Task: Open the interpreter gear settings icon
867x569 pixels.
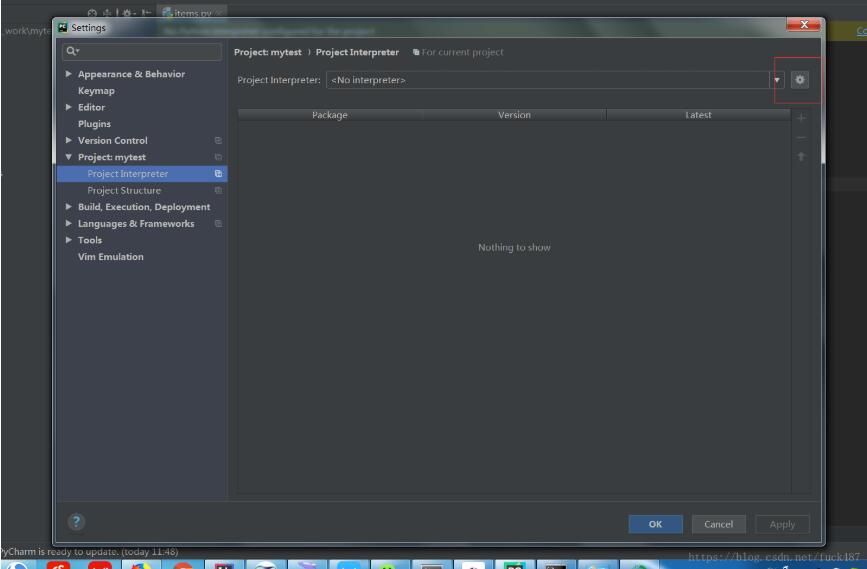Action: (800, 80)
